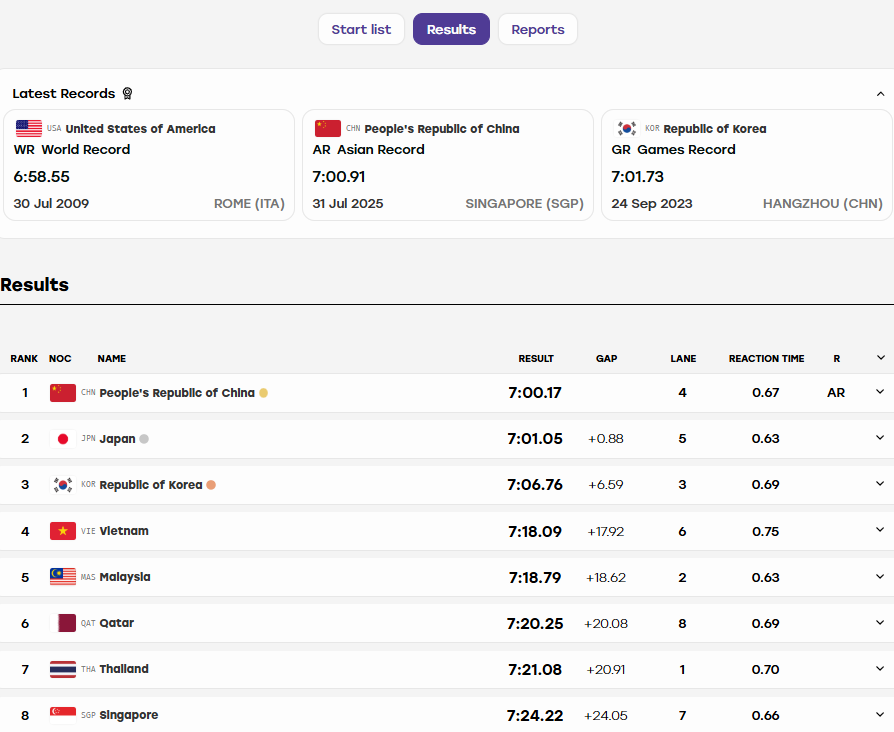Screen dimensions: 894x732
Task: Open the Start list tab
Action: tap(361, 29)
